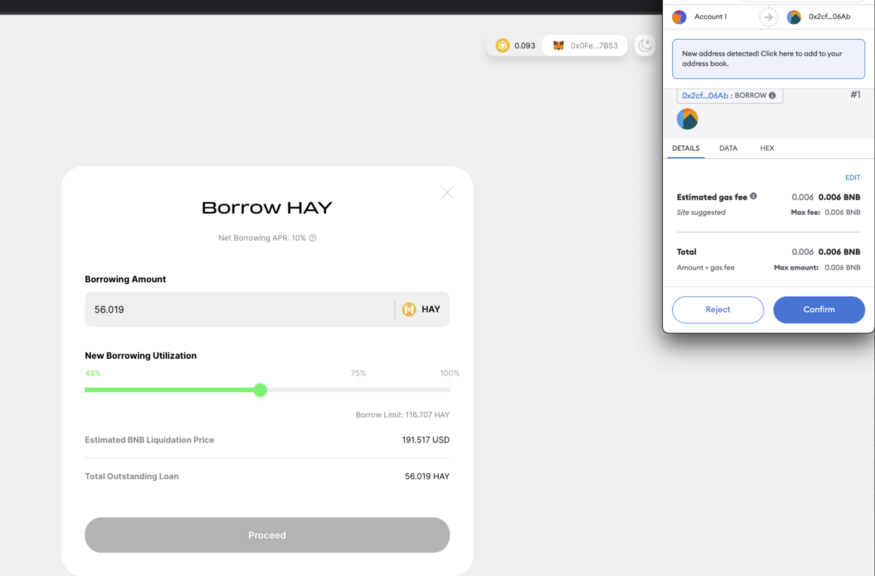Click the borrowing utilization slider handle
The width and height of the screenshot is (875, 576).
click(260, 390)
